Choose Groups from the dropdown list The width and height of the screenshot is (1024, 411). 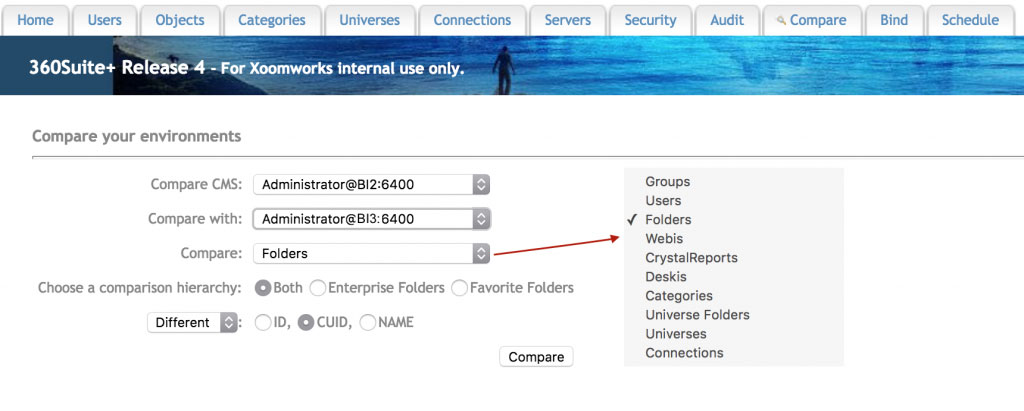(667, 182)
